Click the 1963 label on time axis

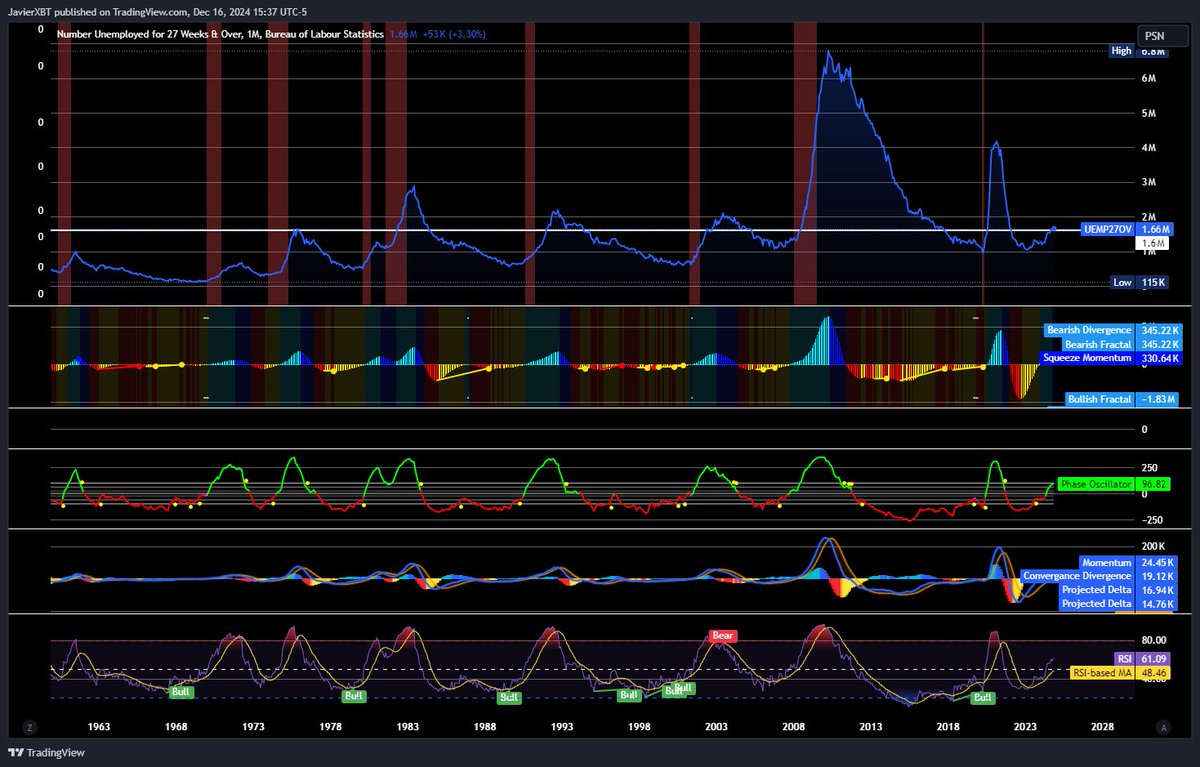pos(99,727)
